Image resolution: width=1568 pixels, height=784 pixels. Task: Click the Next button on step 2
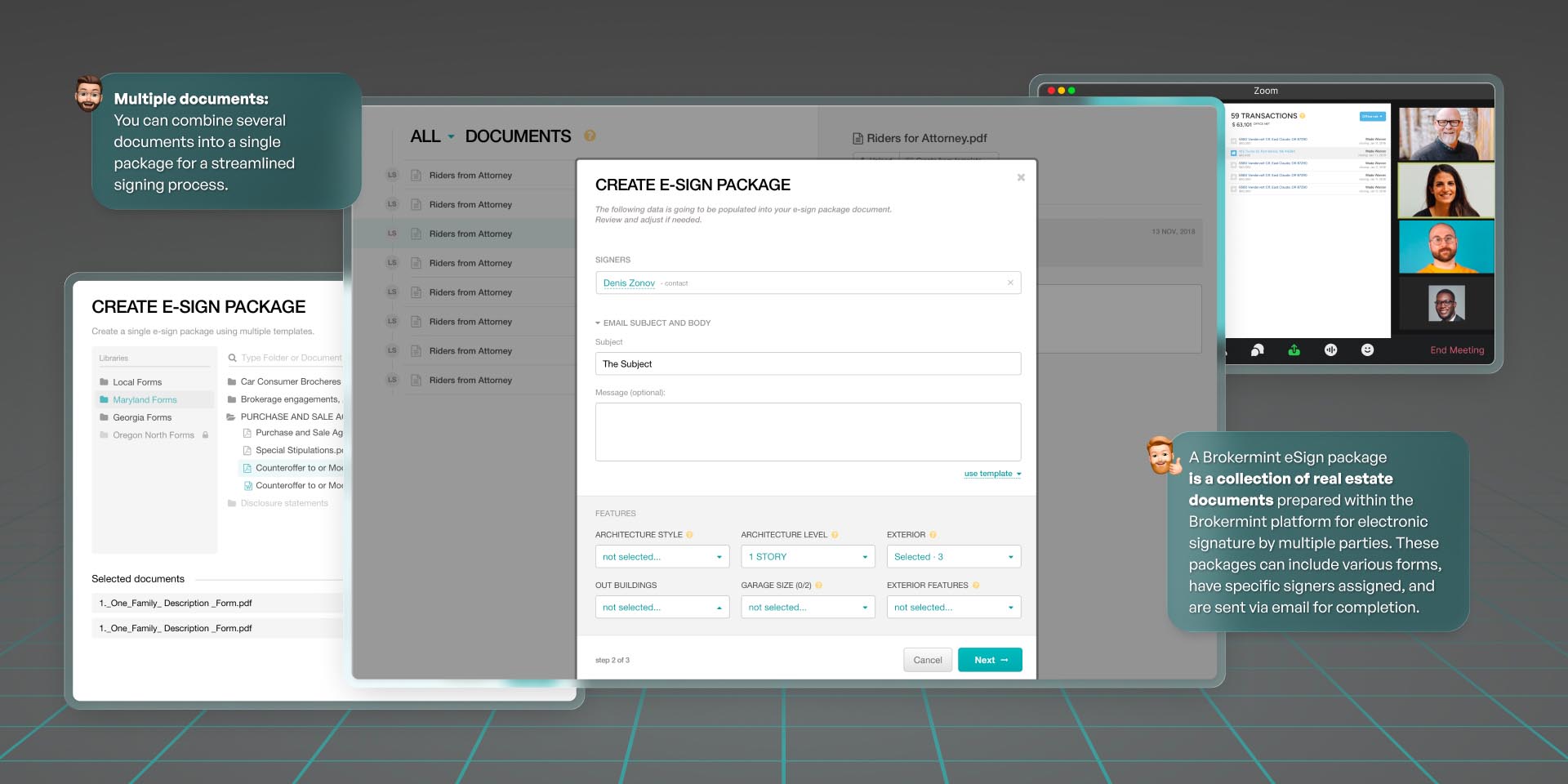click(990, 659)
